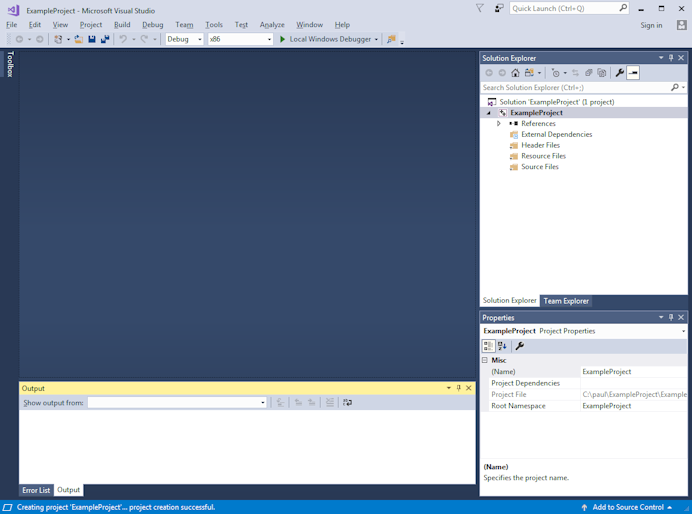The height and width of the screenshot is (514, 692).
Task: Open the Toolbox side tab
Action: point(10,64)
